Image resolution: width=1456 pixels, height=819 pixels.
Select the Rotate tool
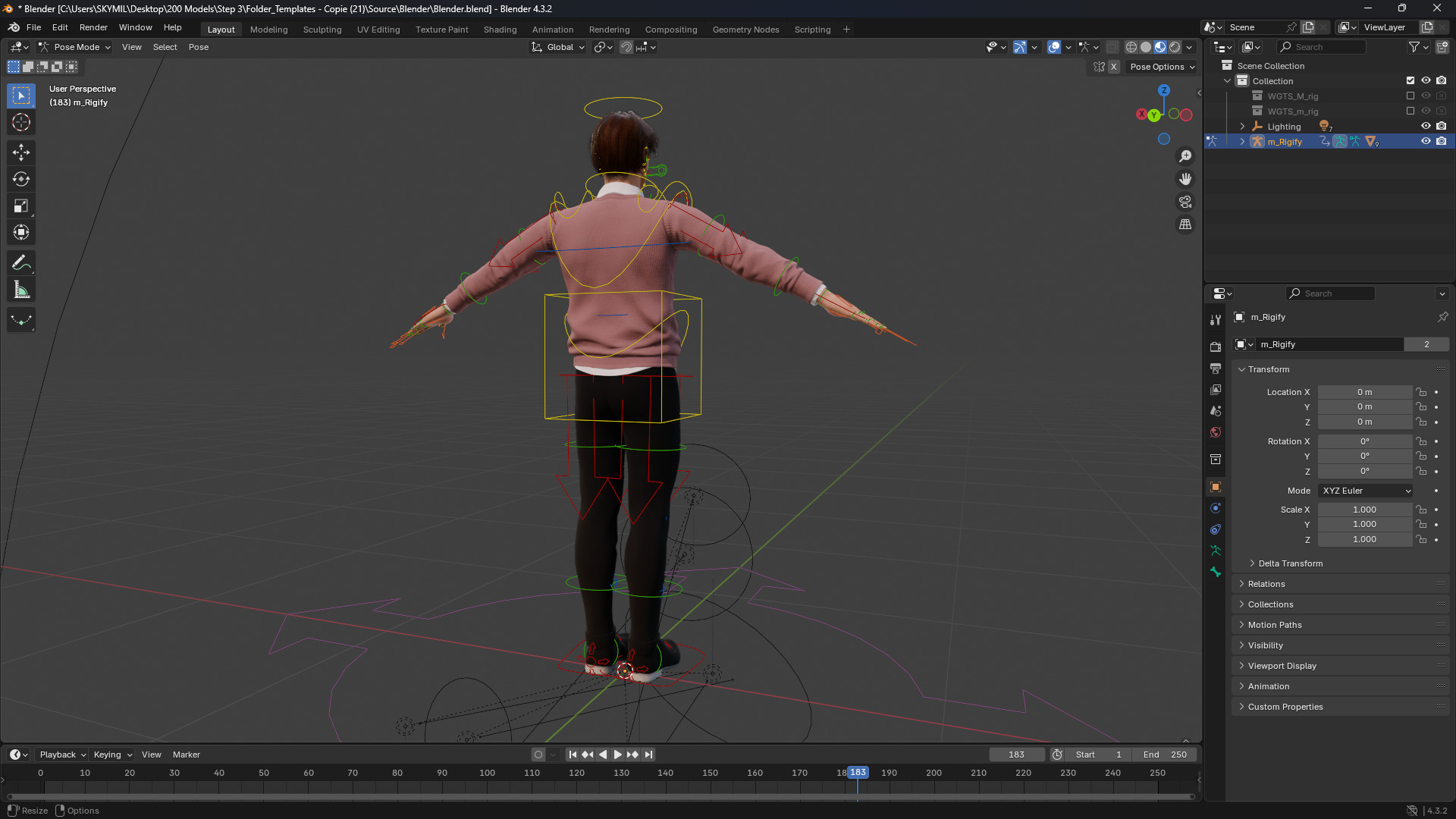click(x=21, y=179)
